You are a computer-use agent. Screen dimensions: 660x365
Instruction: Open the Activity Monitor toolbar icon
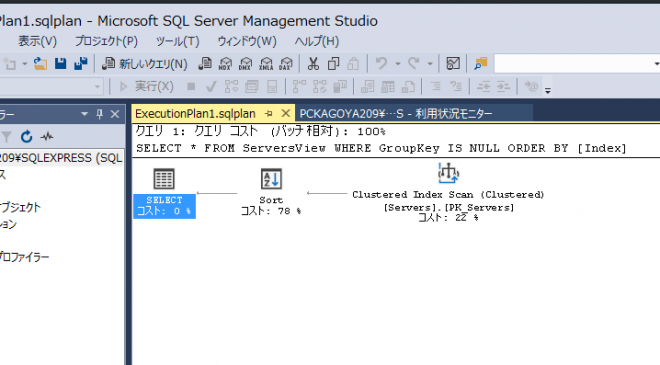click(453, 64)
